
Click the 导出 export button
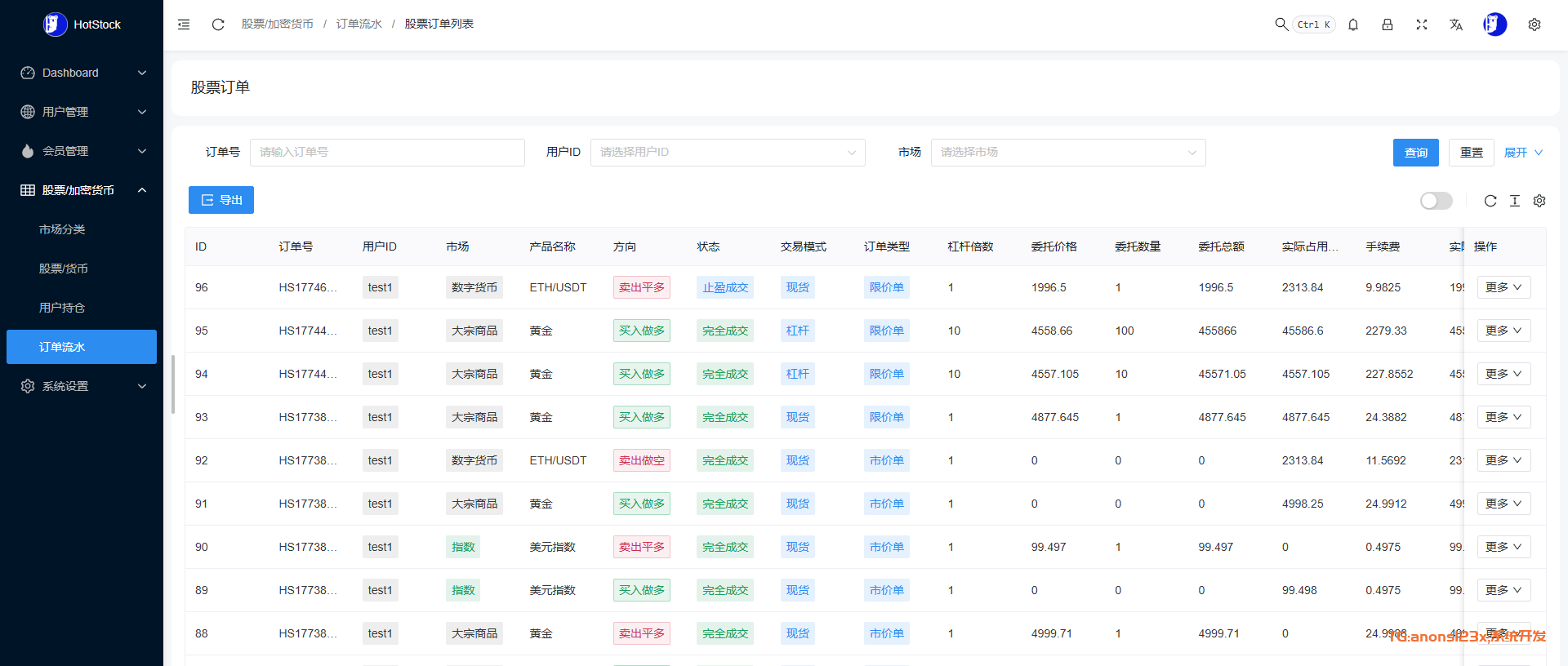(221, 200)
